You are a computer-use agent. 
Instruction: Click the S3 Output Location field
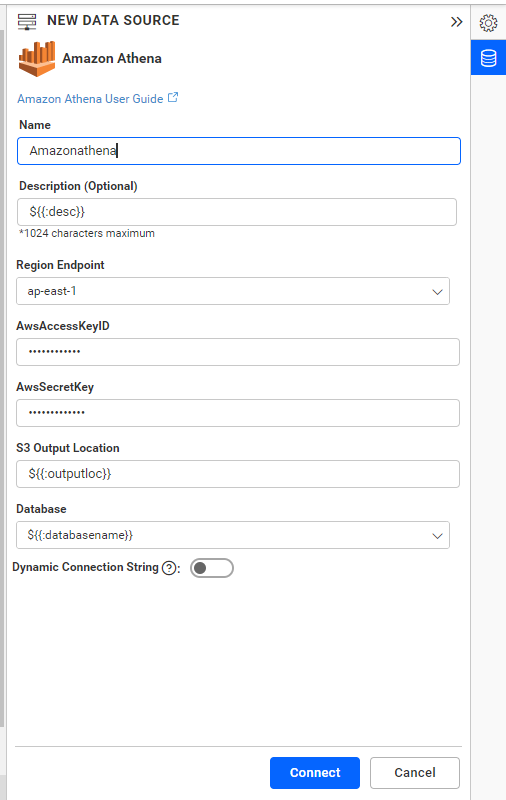point(238,474)
